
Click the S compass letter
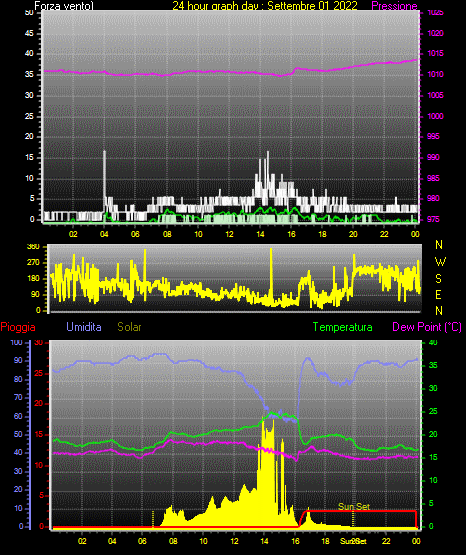438,279
